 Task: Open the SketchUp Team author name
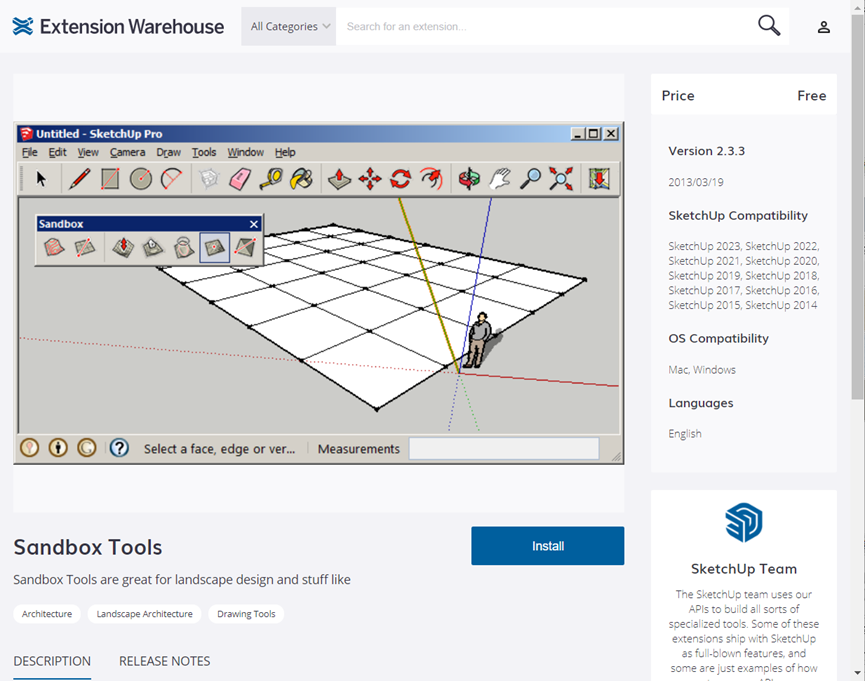tap(744, 569)
